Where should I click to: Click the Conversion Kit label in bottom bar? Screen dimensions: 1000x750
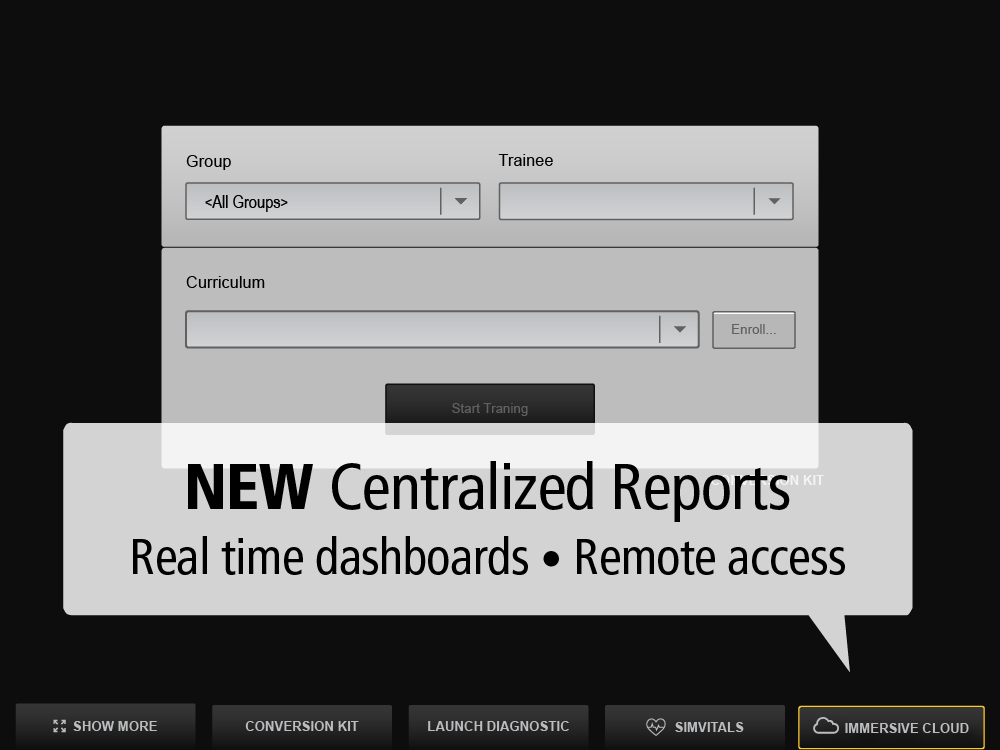(301, 726)
